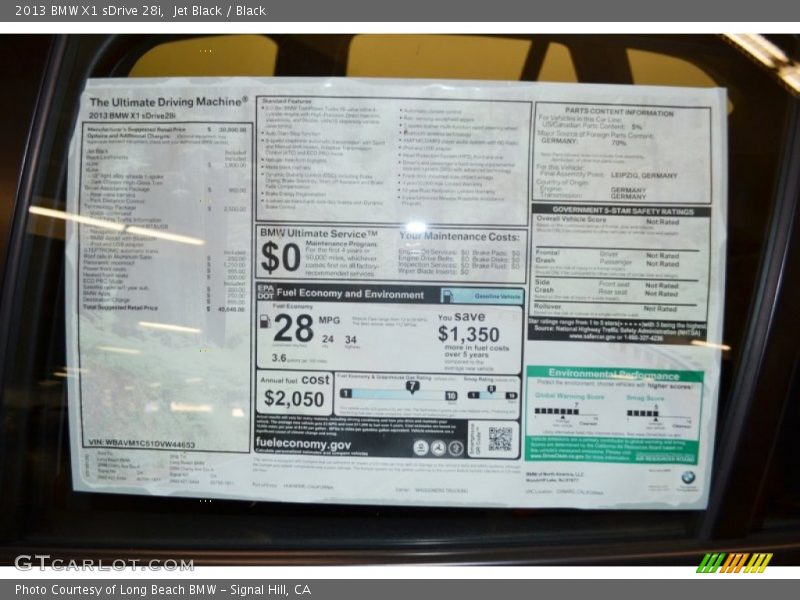Click the QR code on fuel label
Image resolution: width=800 pixels, height=600 pixels.
[x=499, y=438]
